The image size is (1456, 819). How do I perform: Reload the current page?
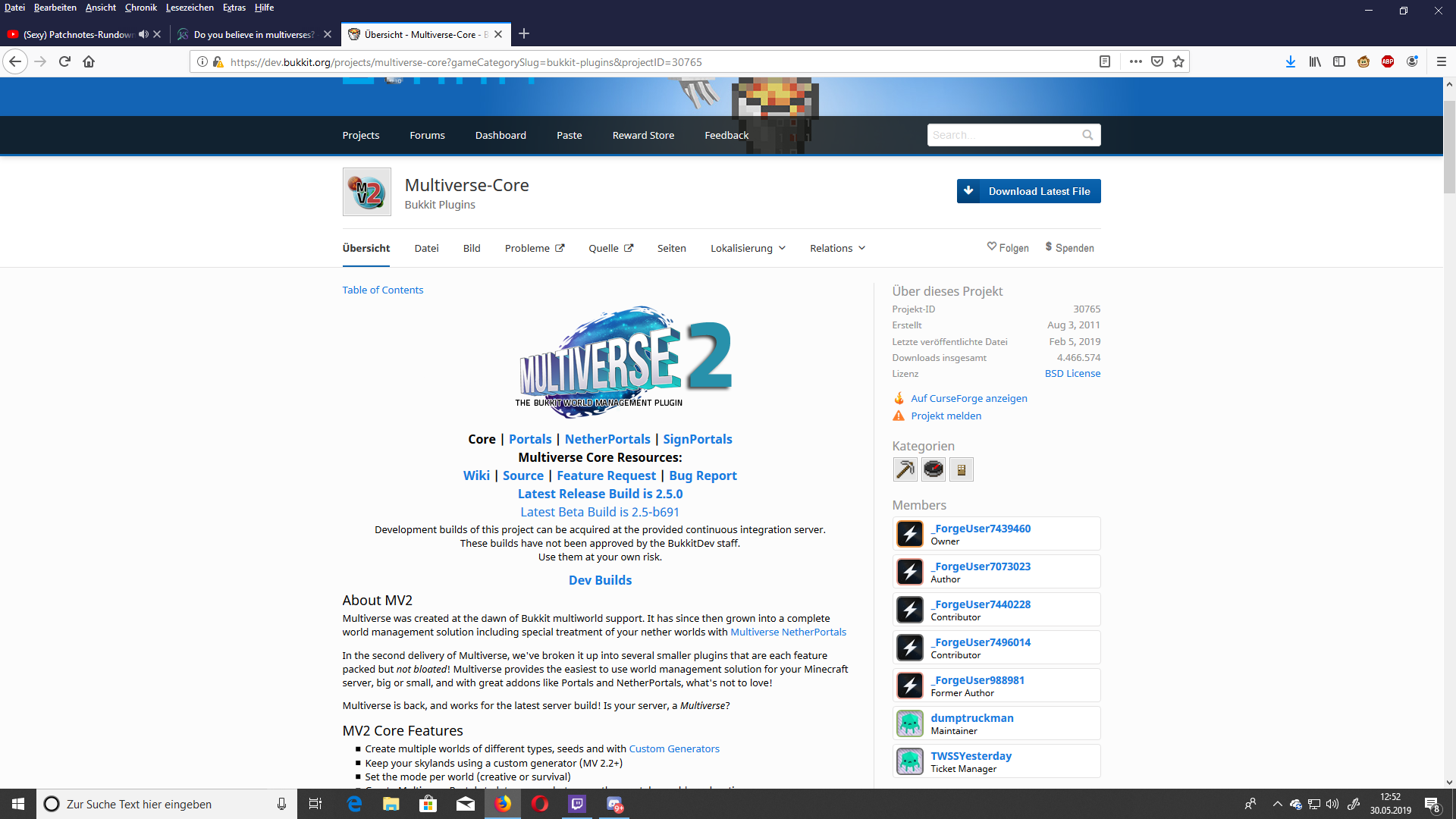pyautogui.click(x=64, y=61)
